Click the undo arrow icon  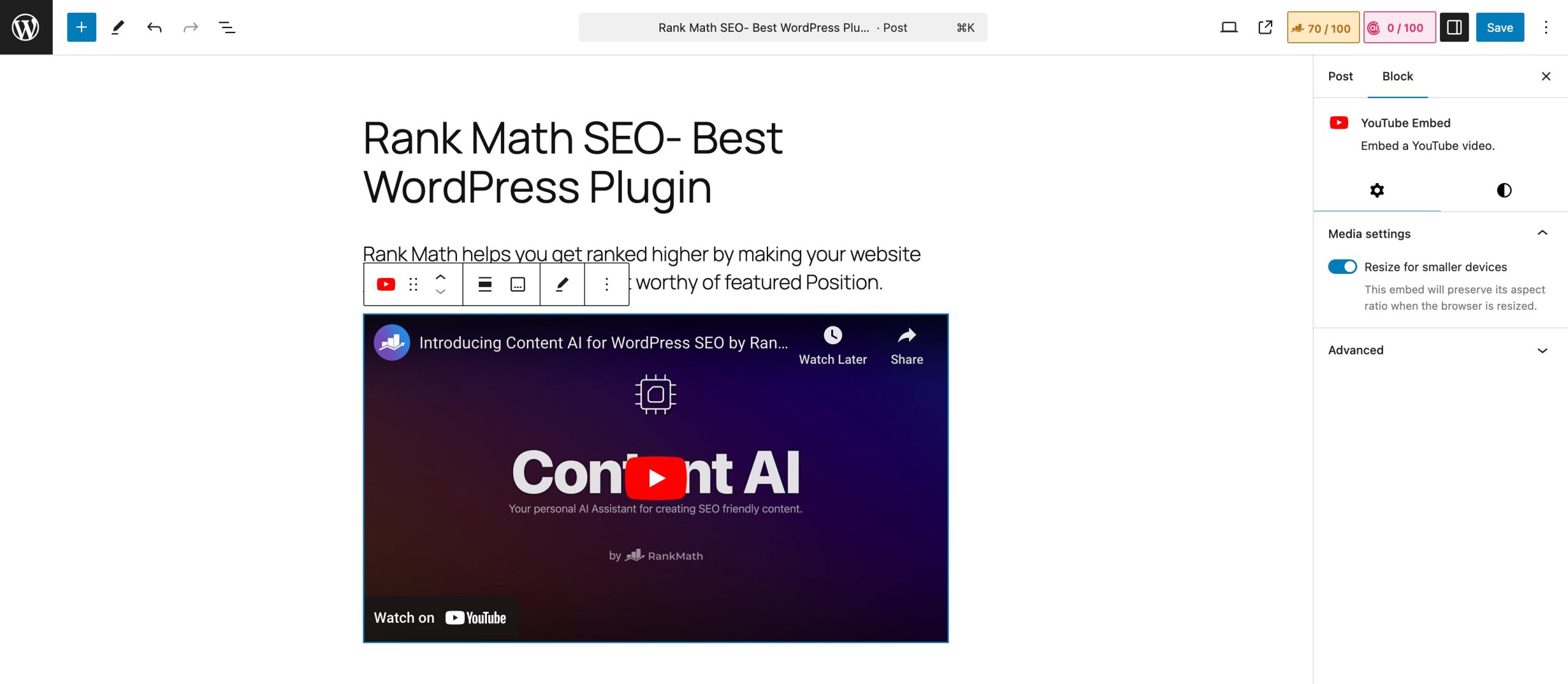point(154,27)
